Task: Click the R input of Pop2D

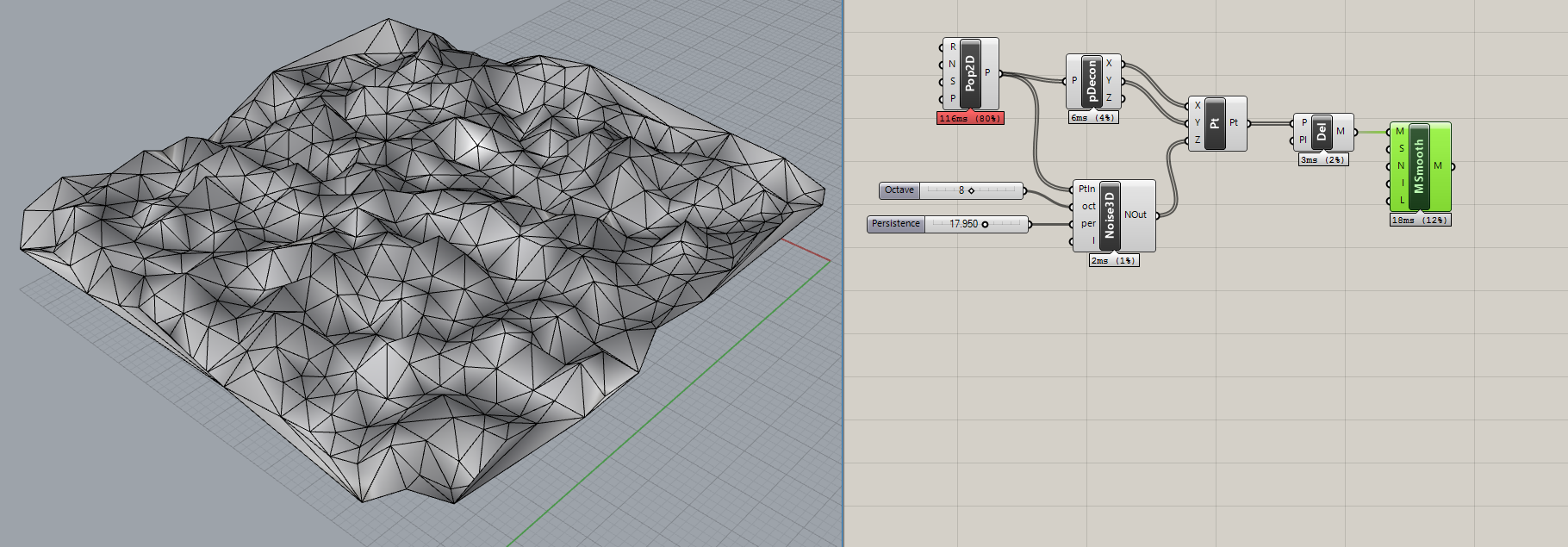Action: (x=952, y=47)
